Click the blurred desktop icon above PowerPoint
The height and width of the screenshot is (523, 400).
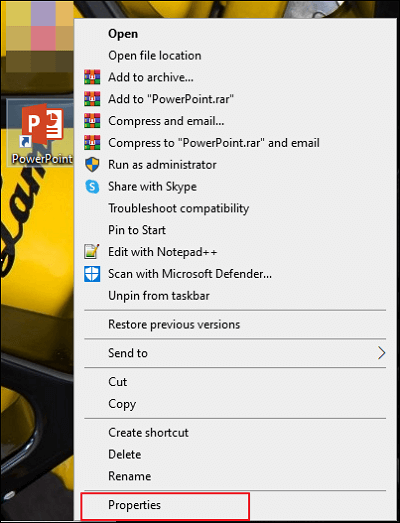40,36
